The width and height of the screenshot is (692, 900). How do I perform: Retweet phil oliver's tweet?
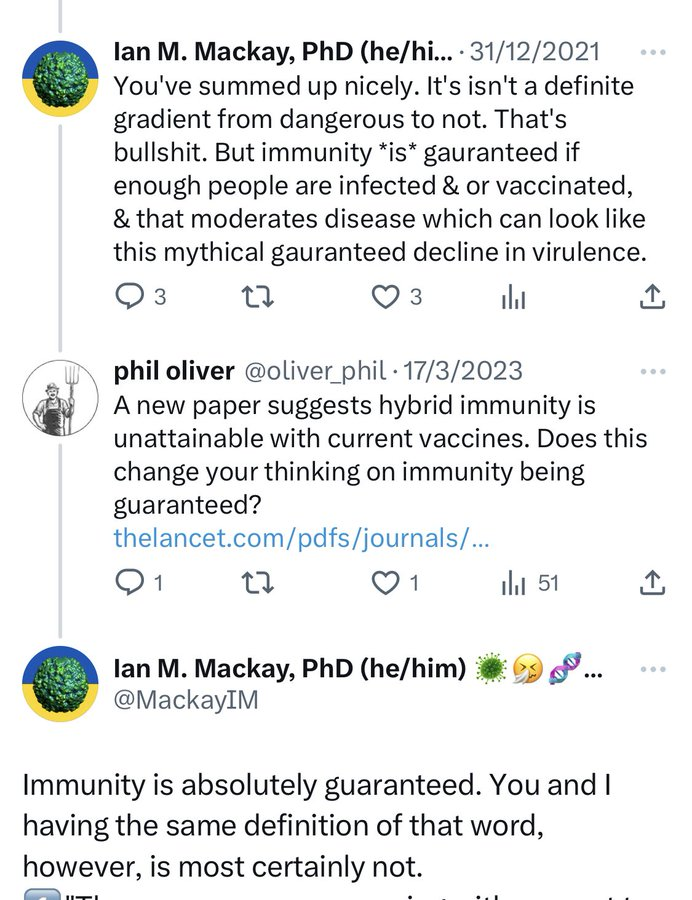[x=259, y=582]
